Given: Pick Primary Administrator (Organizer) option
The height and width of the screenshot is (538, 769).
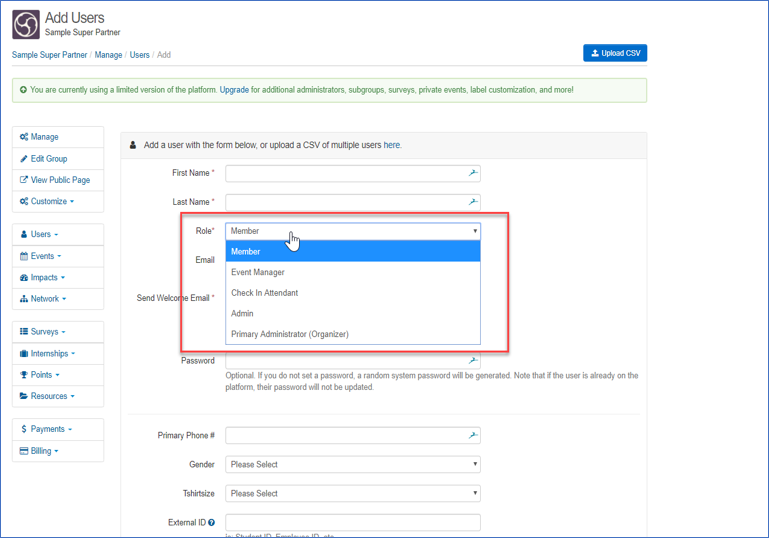Looking at the screenshot, I should tap(290, 334).
